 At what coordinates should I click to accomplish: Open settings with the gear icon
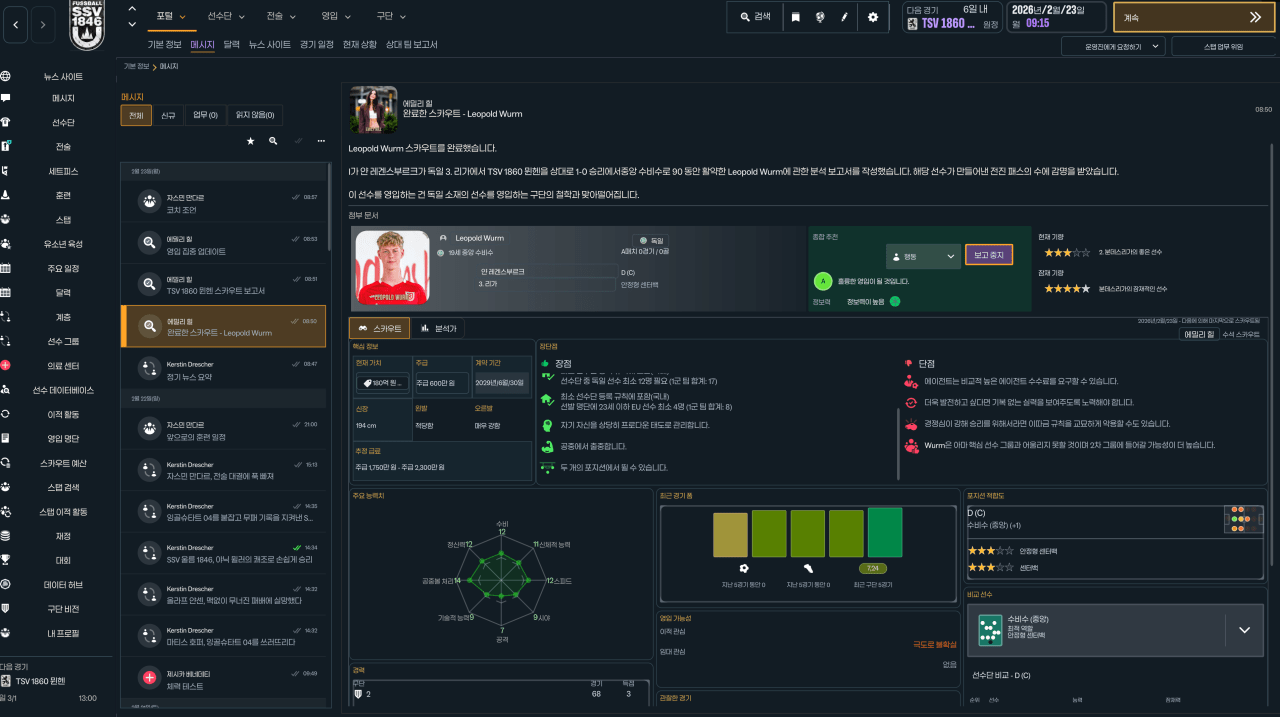873,17
